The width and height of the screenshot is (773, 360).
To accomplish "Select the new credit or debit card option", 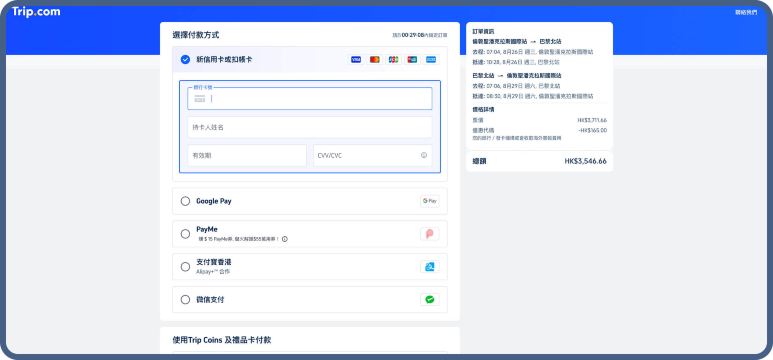I will coord(185,60).
